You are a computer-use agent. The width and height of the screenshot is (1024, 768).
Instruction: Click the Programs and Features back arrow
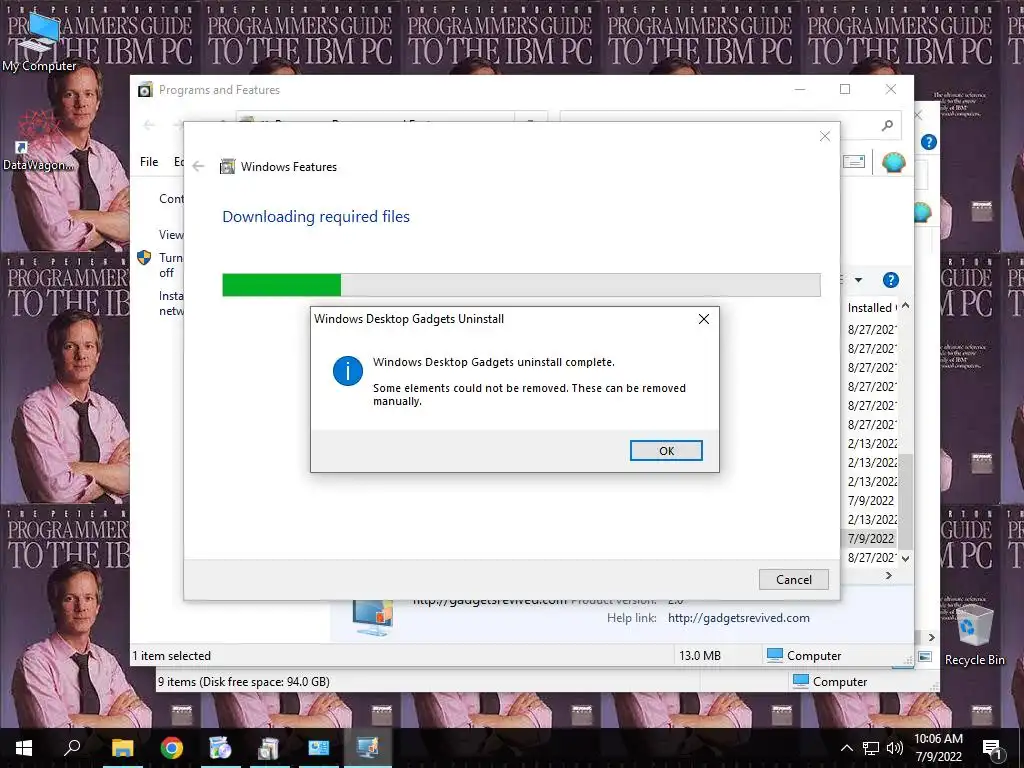pos(149,124)
